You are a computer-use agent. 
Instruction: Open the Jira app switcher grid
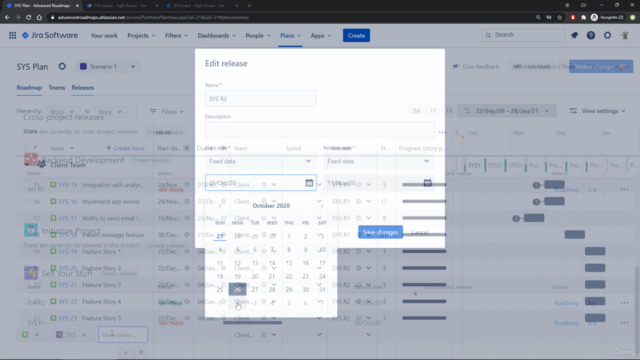pos(13,36)
